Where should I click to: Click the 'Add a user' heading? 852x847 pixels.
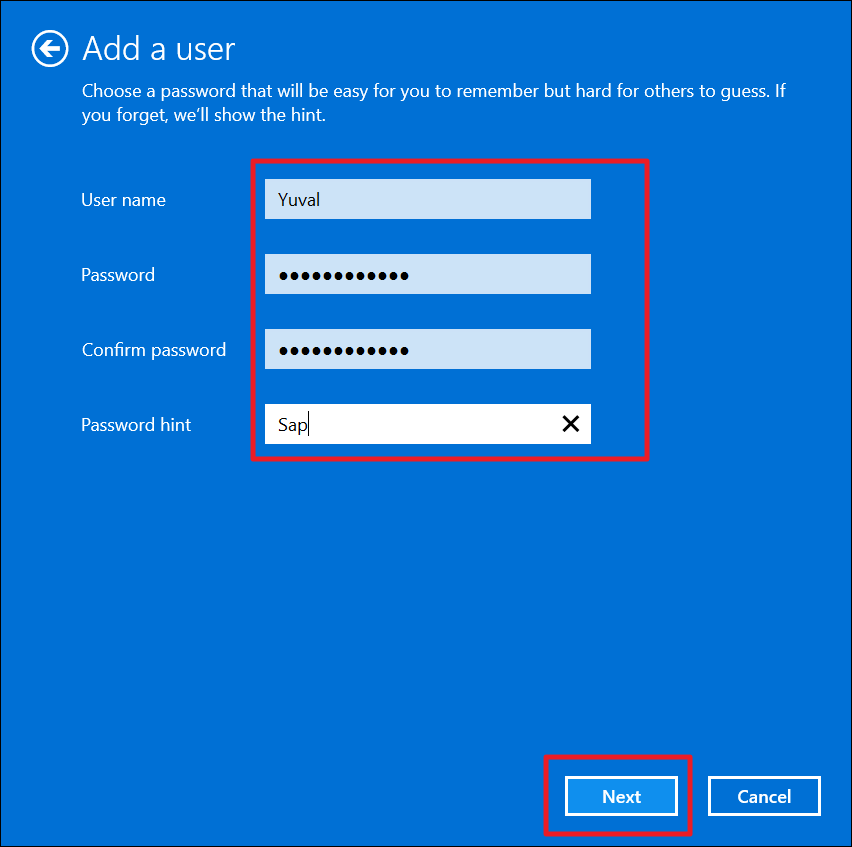(x=158, y=48)
